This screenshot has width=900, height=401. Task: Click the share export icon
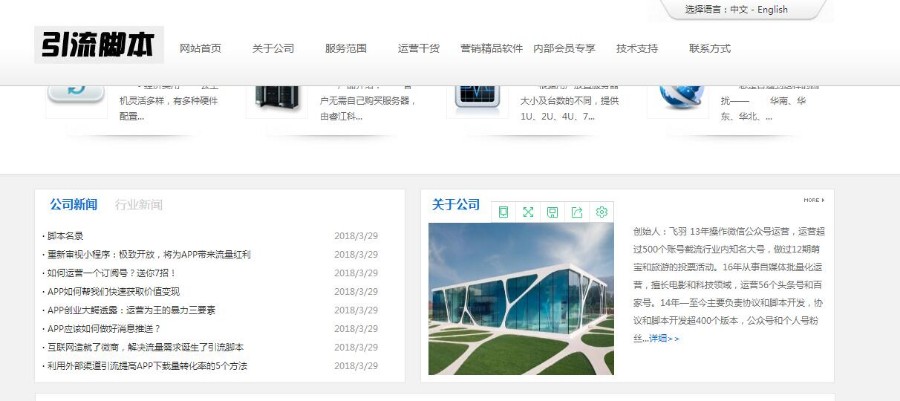(577, 212)
